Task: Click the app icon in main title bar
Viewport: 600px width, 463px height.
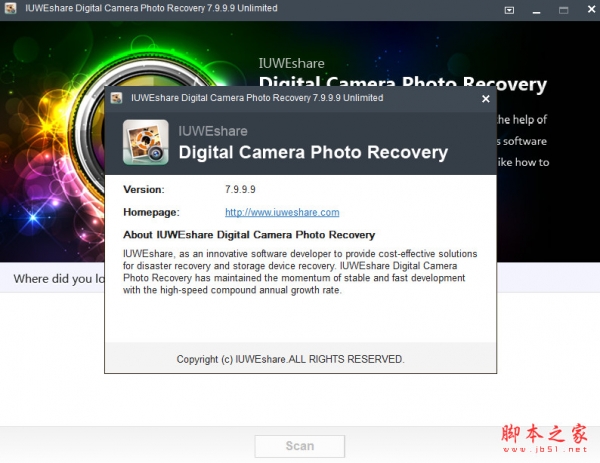Action: click(x=10, y=8)
